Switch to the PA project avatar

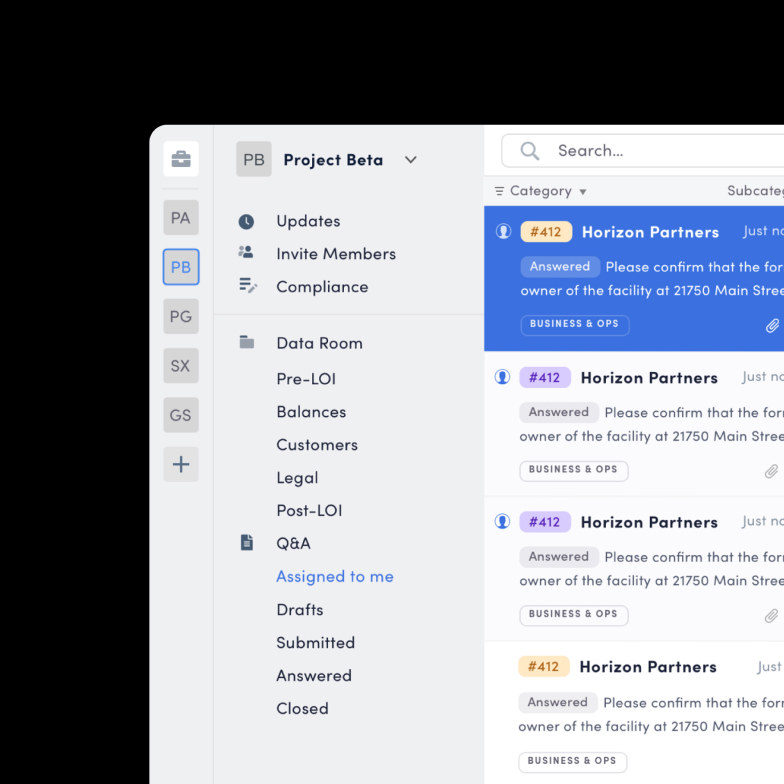[181, 218]
